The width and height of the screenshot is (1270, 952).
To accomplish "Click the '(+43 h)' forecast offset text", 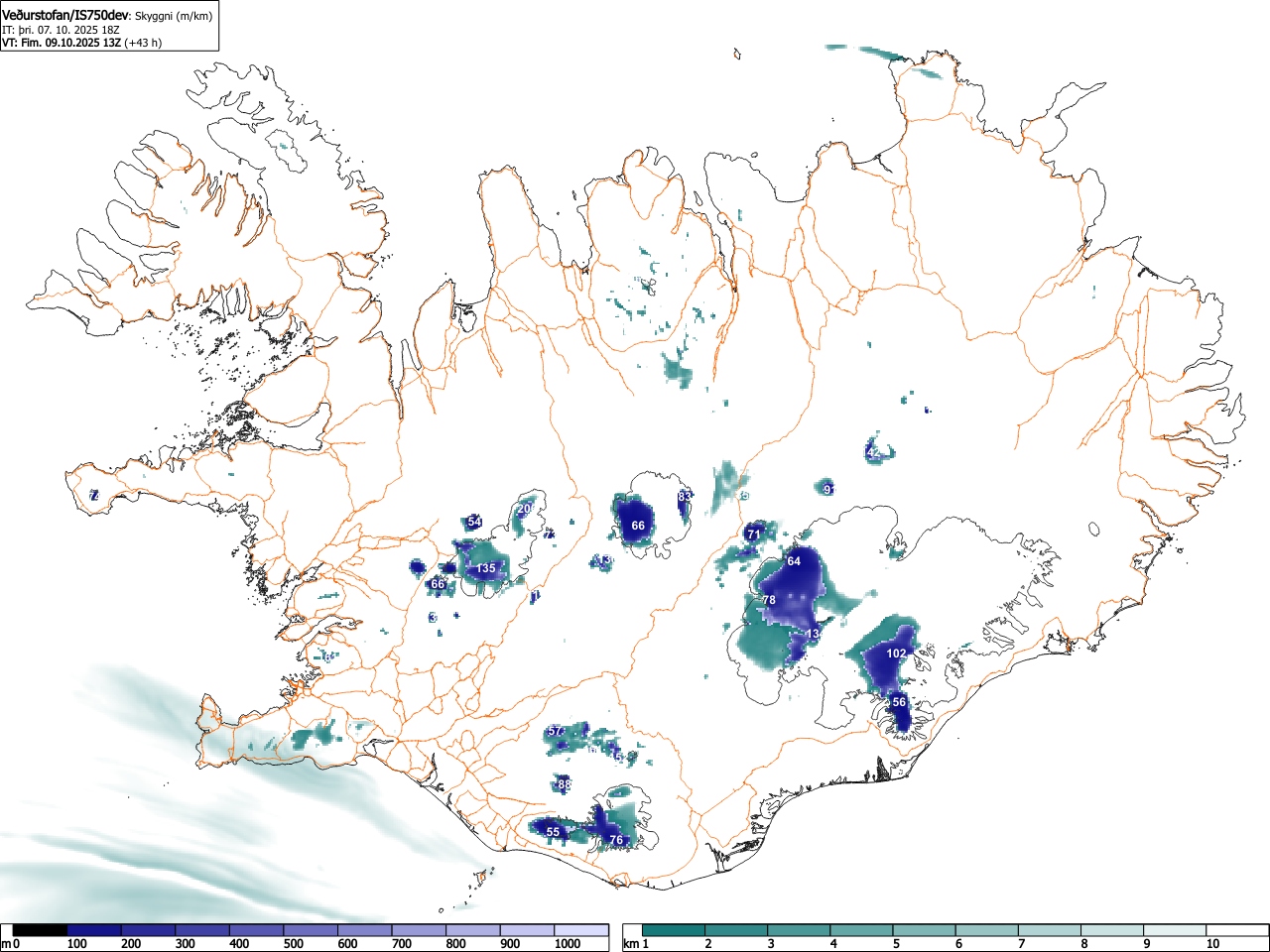I will coord(142,43).
